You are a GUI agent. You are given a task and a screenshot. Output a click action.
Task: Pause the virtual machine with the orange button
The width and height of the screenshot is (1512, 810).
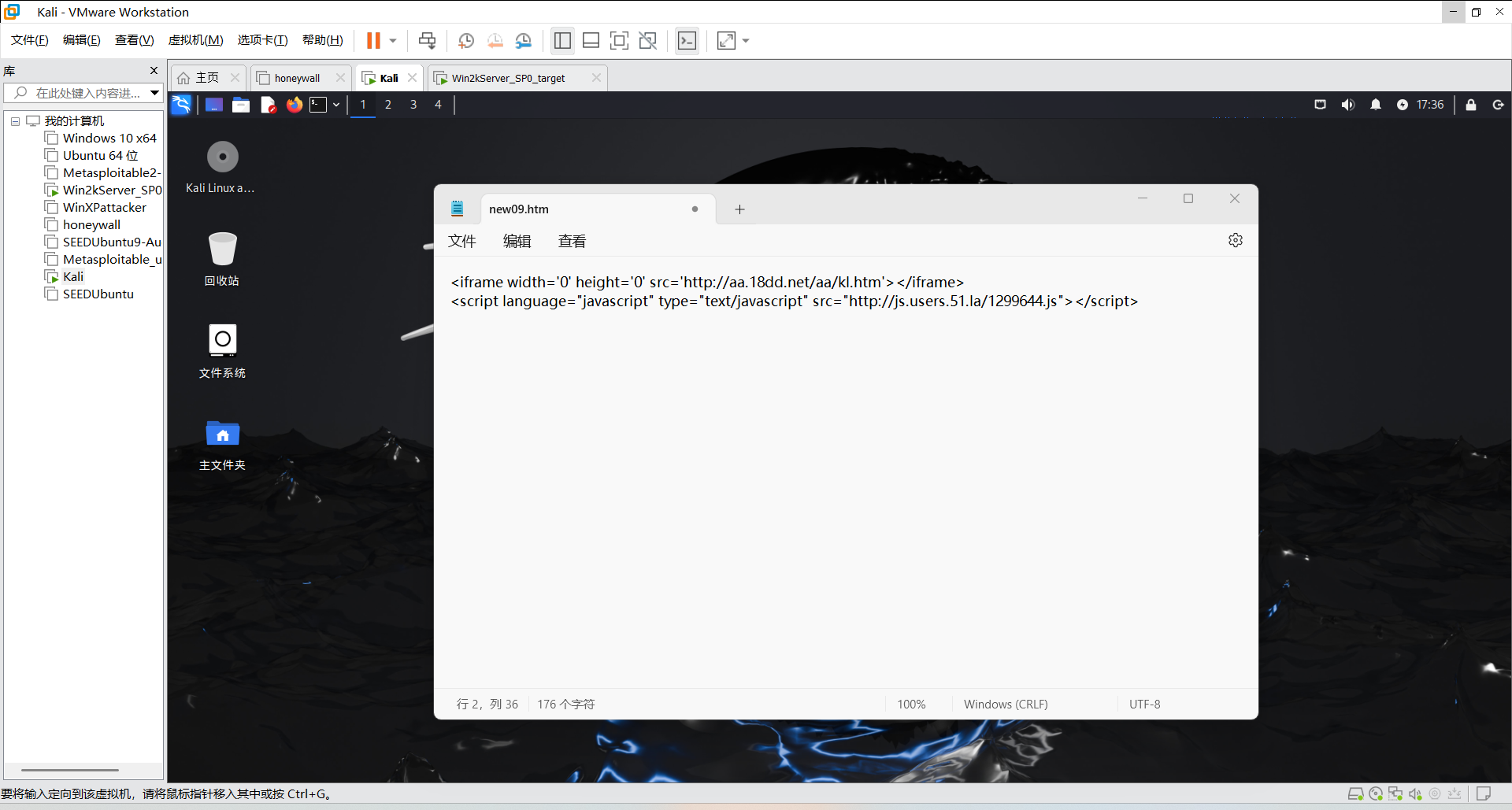click(373, 40)
